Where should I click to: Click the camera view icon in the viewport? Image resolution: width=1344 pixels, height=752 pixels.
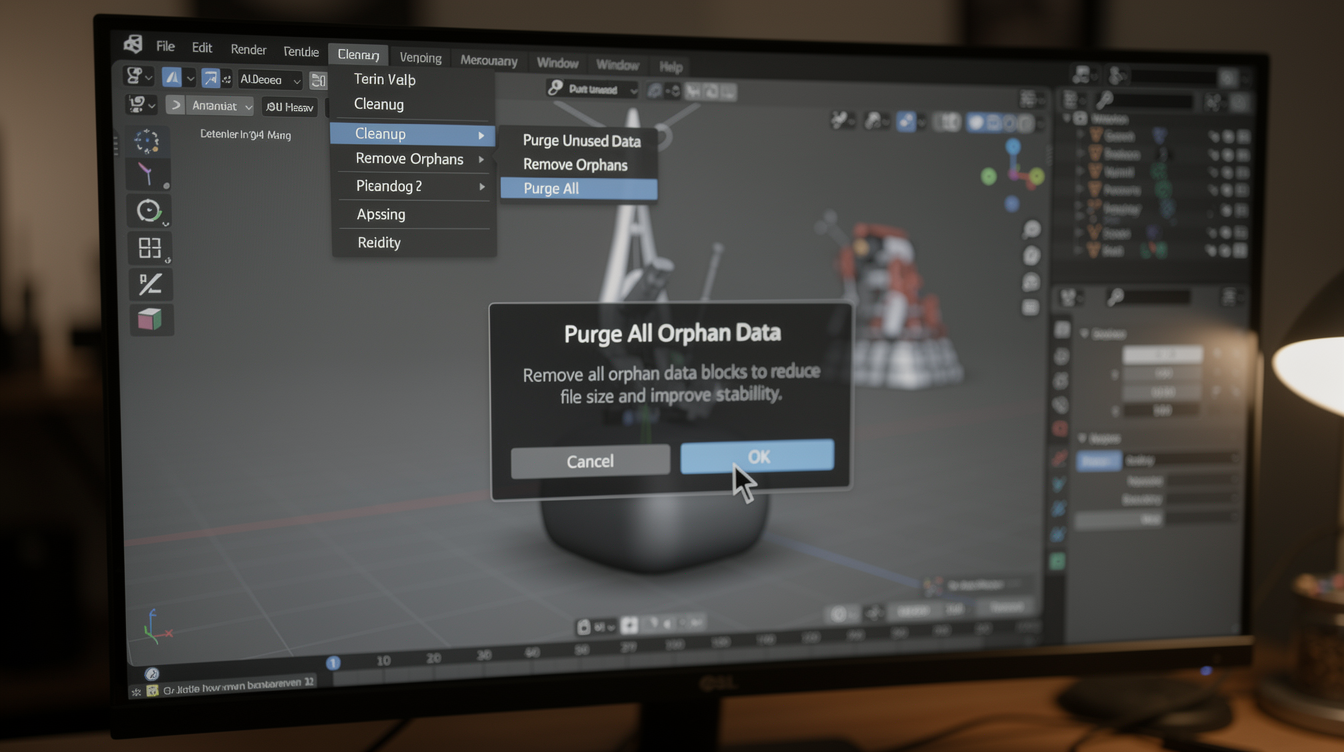pos(1031,281)
